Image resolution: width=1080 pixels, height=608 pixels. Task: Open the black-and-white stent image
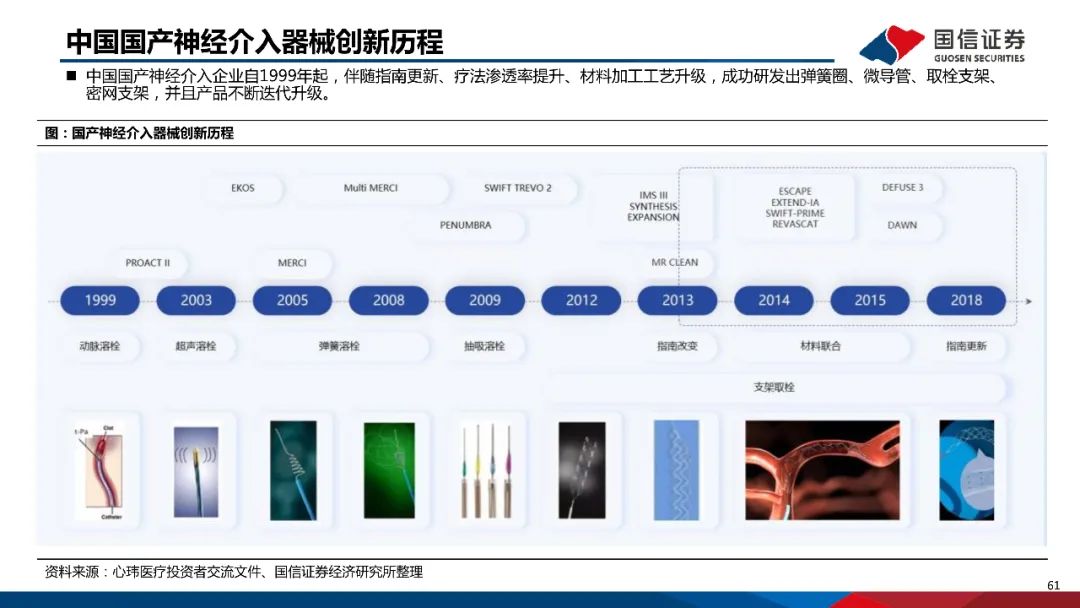[582, 470]
